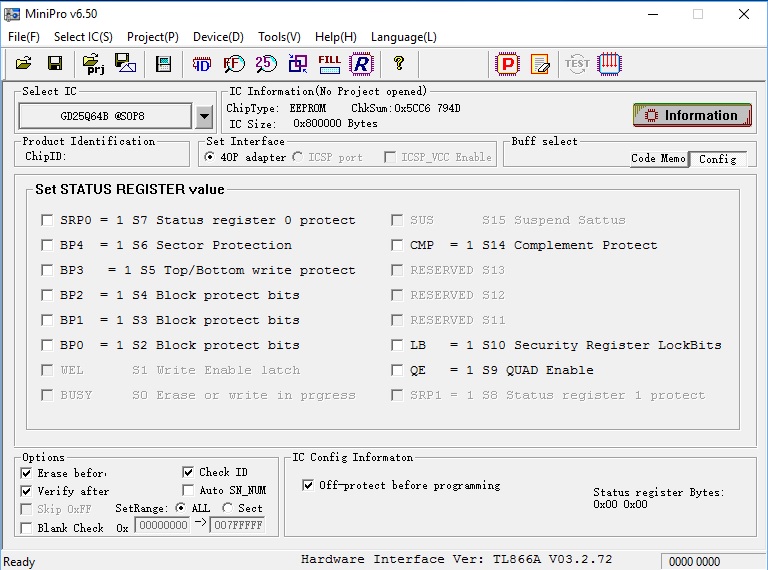
Task: Click the edit notes pencil icon
Action: tap(540, 64)
